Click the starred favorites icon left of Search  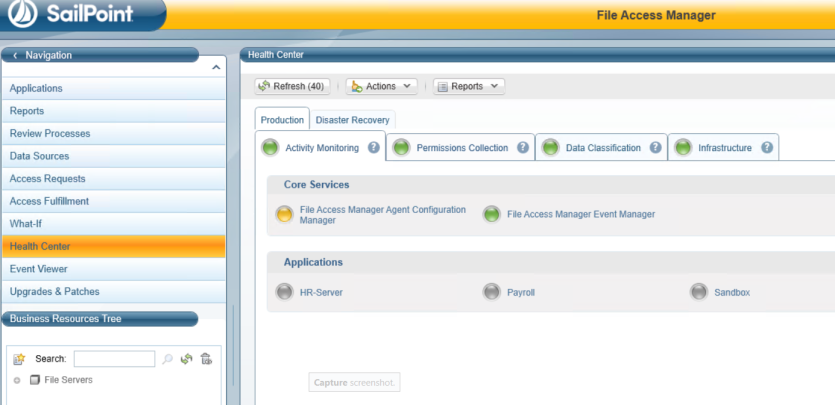(x=18, y=359)
